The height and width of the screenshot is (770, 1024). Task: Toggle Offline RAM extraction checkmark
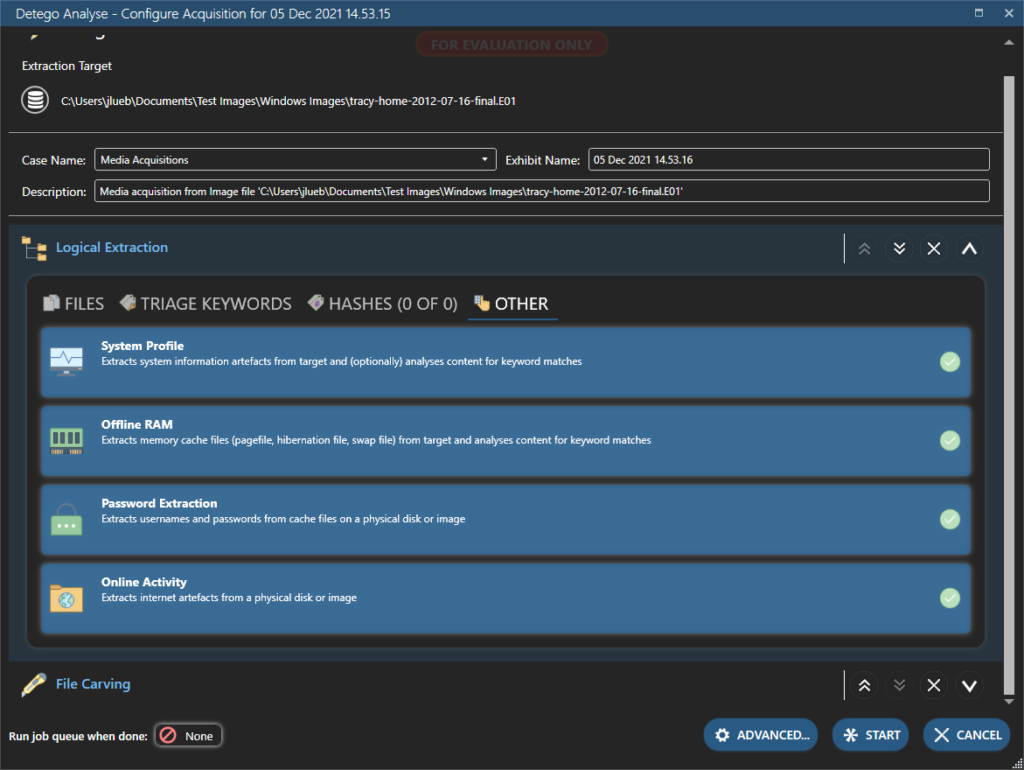pos(950,440)
